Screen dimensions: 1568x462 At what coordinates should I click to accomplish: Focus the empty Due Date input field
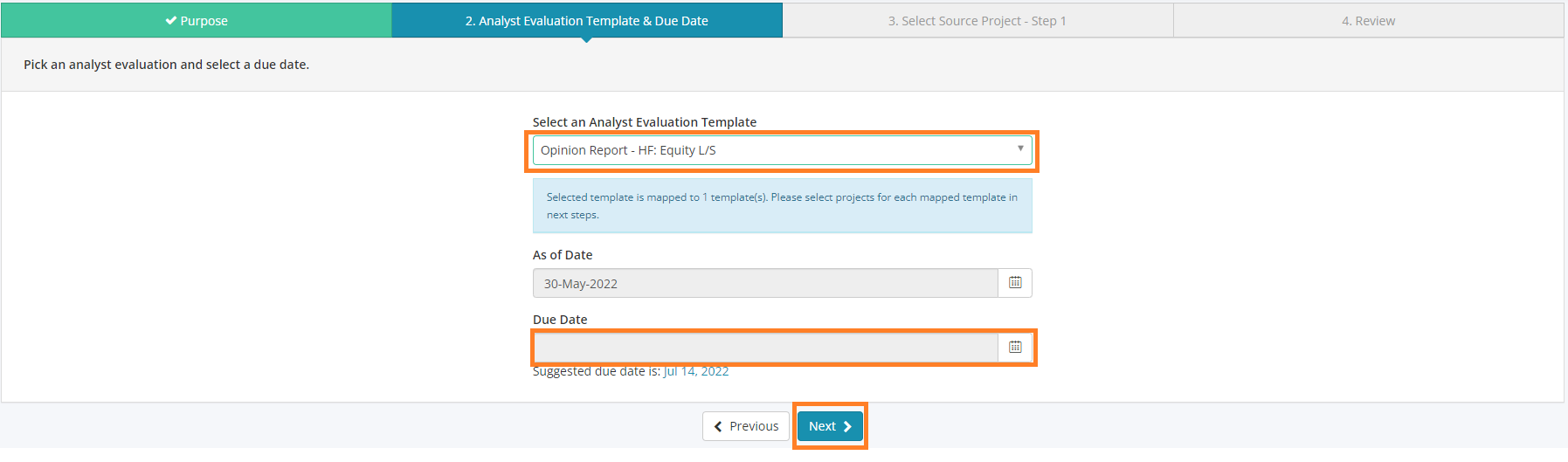pyautogui.click(x=765, y=348)
